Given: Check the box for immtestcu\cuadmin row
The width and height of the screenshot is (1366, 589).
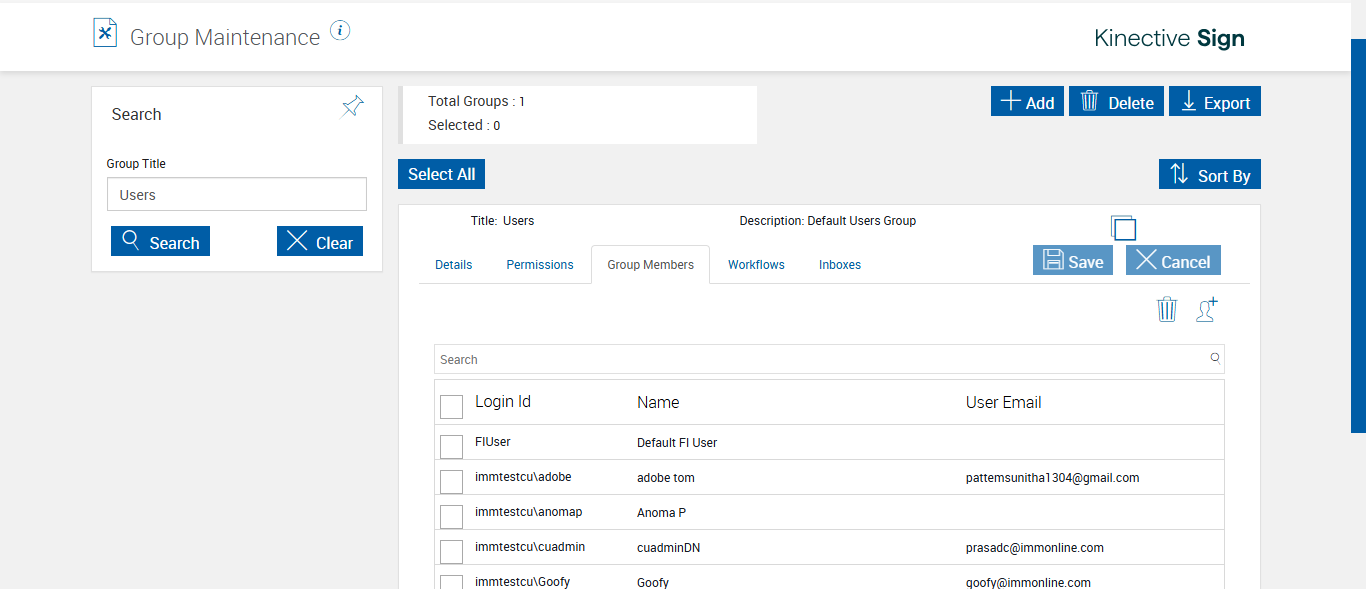Looking at the screenshot, I should coord(452,551).
